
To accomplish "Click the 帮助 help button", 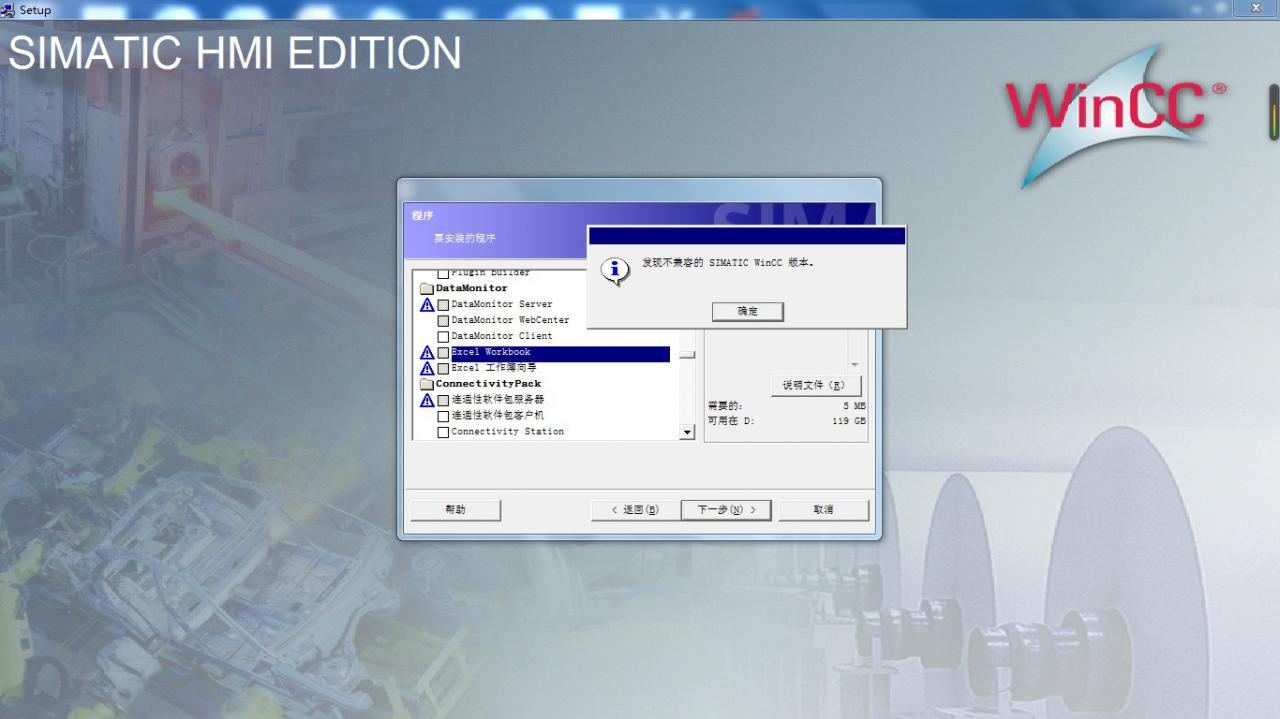I will tap(455, 510).
